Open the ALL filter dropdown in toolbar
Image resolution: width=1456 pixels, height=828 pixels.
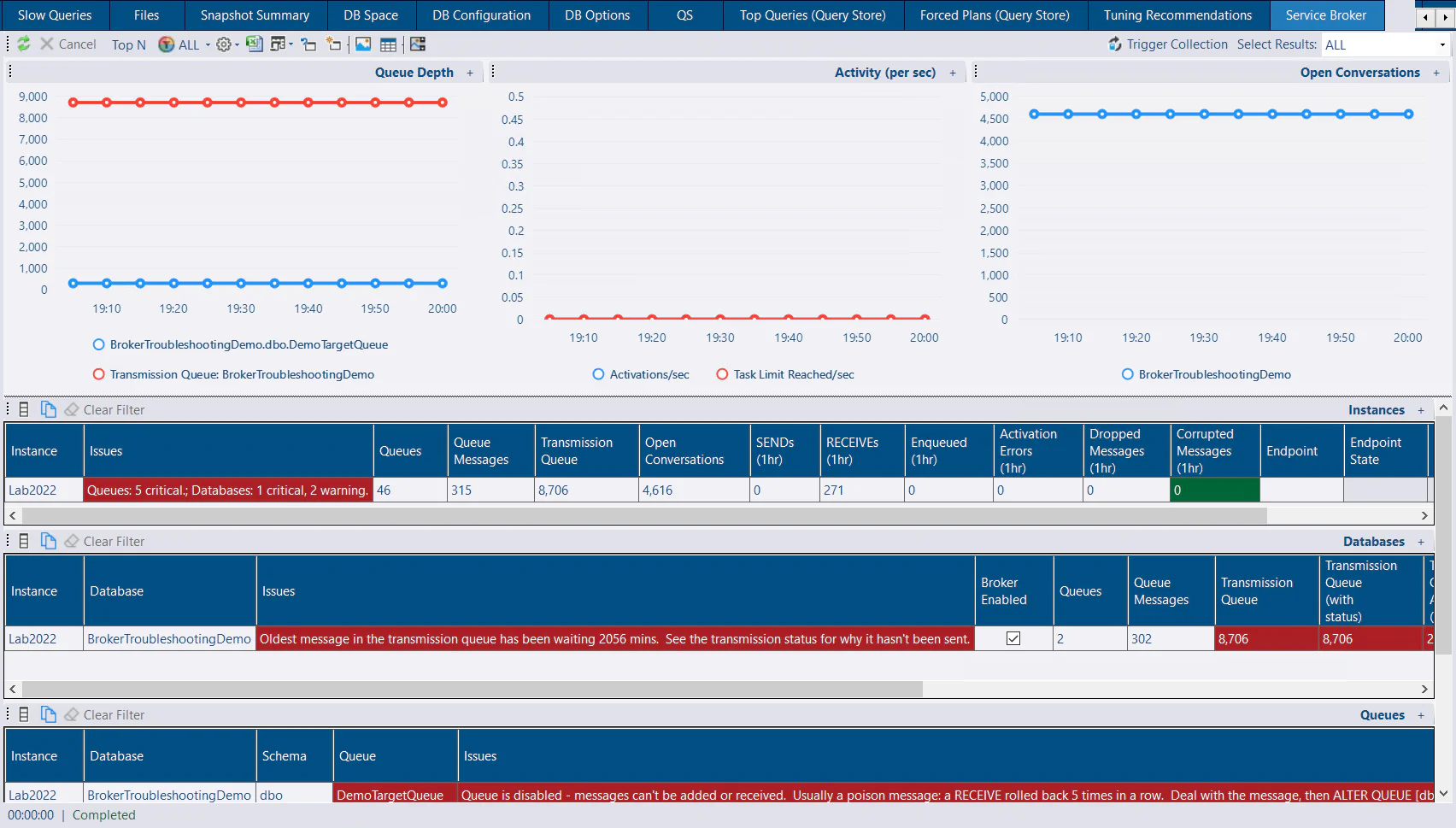[x=185, y=44]
